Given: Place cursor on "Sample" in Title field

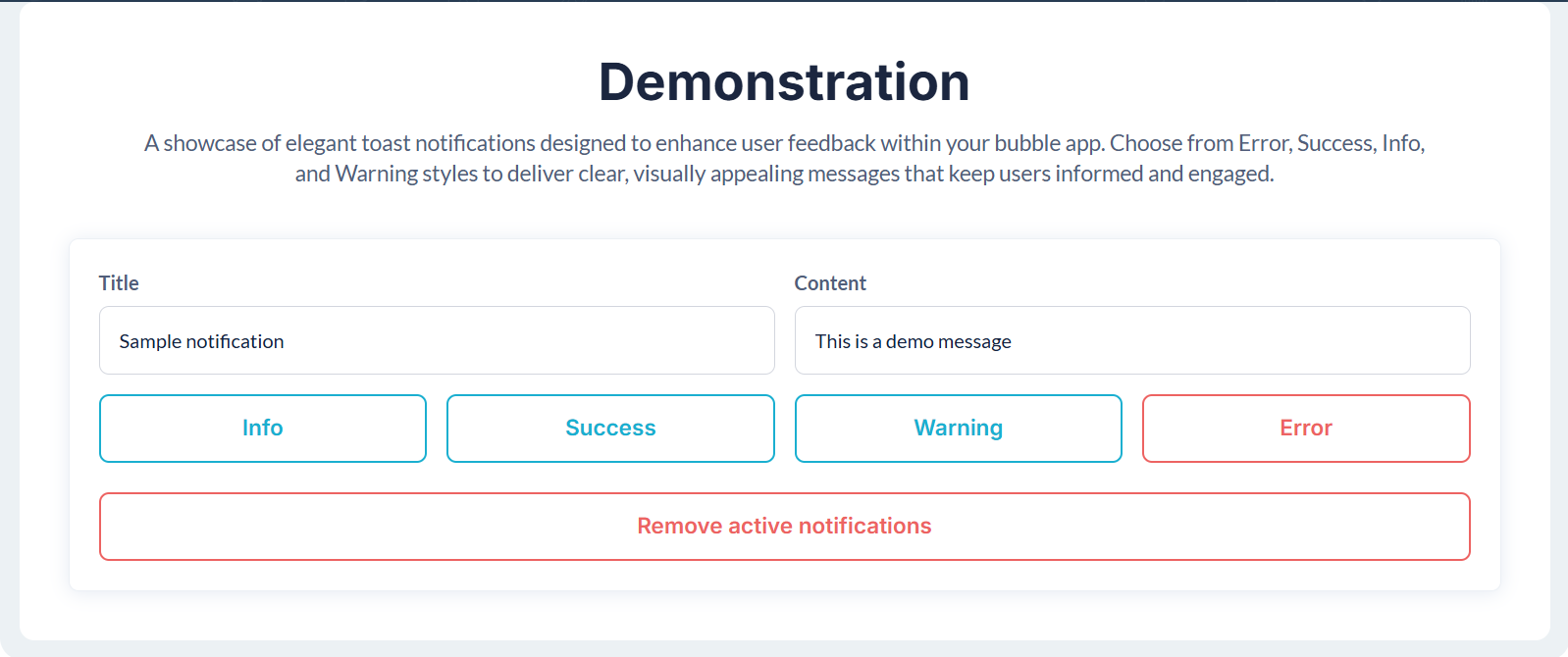Looking at the screenshot, I should (150, 341).
